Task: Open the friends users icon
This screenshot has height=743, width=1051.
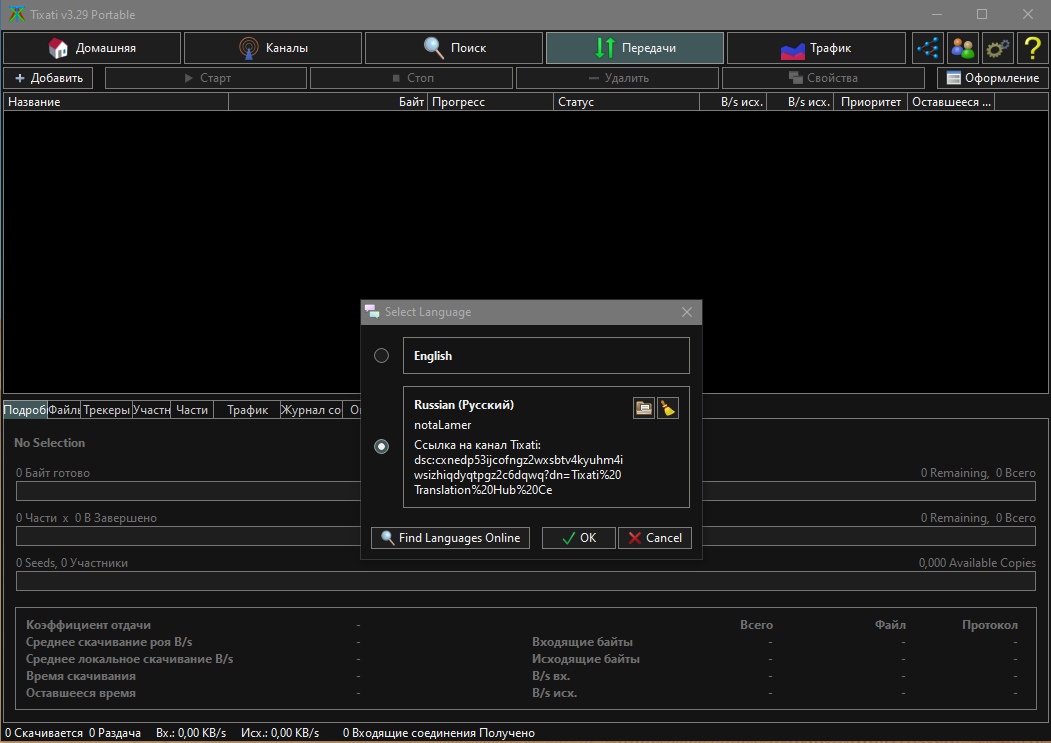Action: point(963,48)
